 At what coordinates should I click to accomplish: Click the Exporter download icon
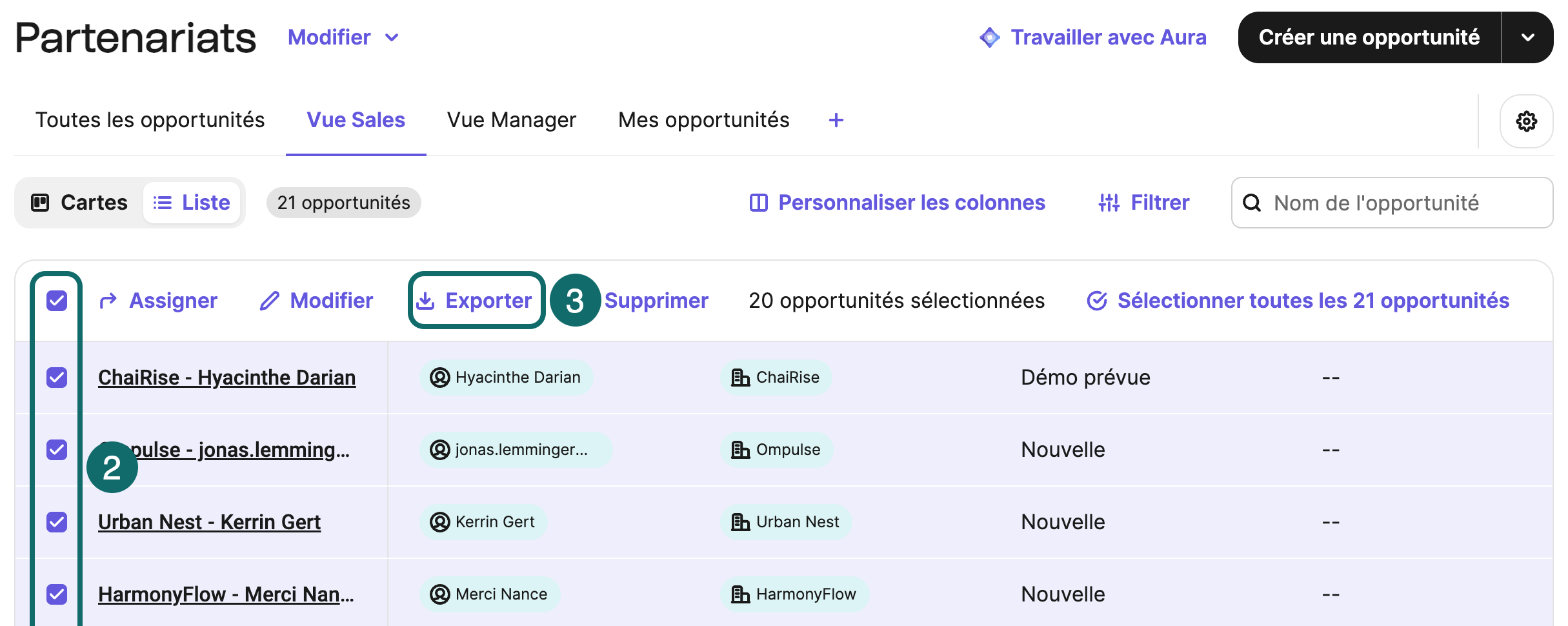(x=425, y=301)
